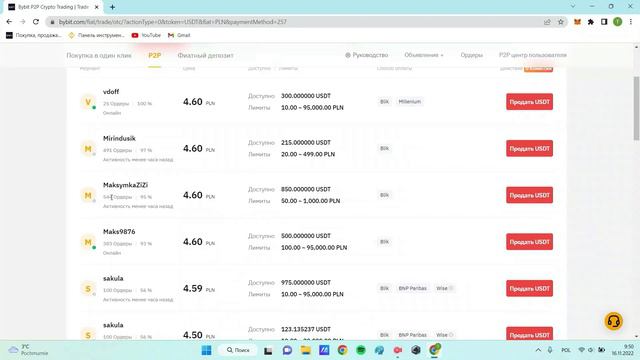Open MaksymkaZiZi advertiser profile name
Screen dimensions: 640x360
coord(125,185)
